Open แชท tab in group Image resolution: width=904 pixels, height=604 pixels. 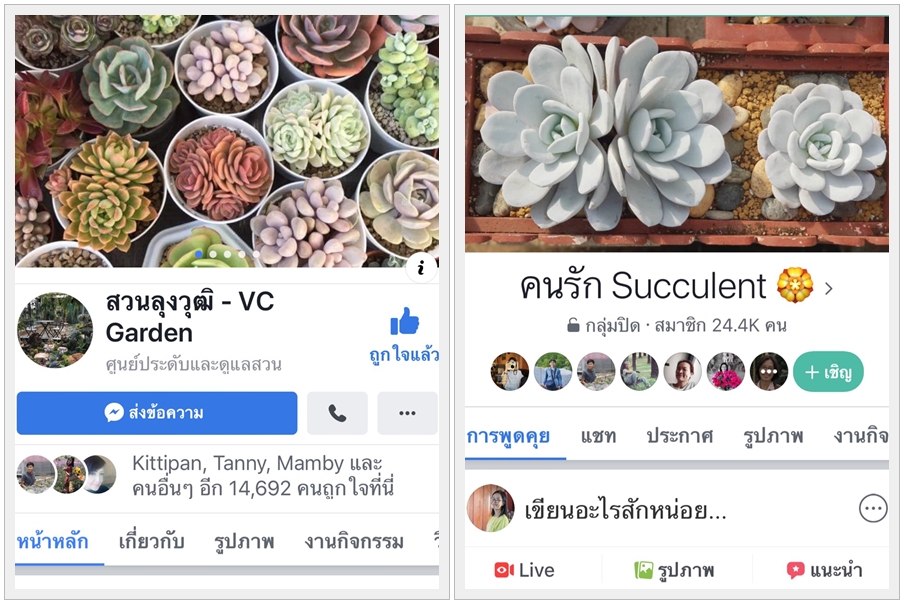coord(598,436)
